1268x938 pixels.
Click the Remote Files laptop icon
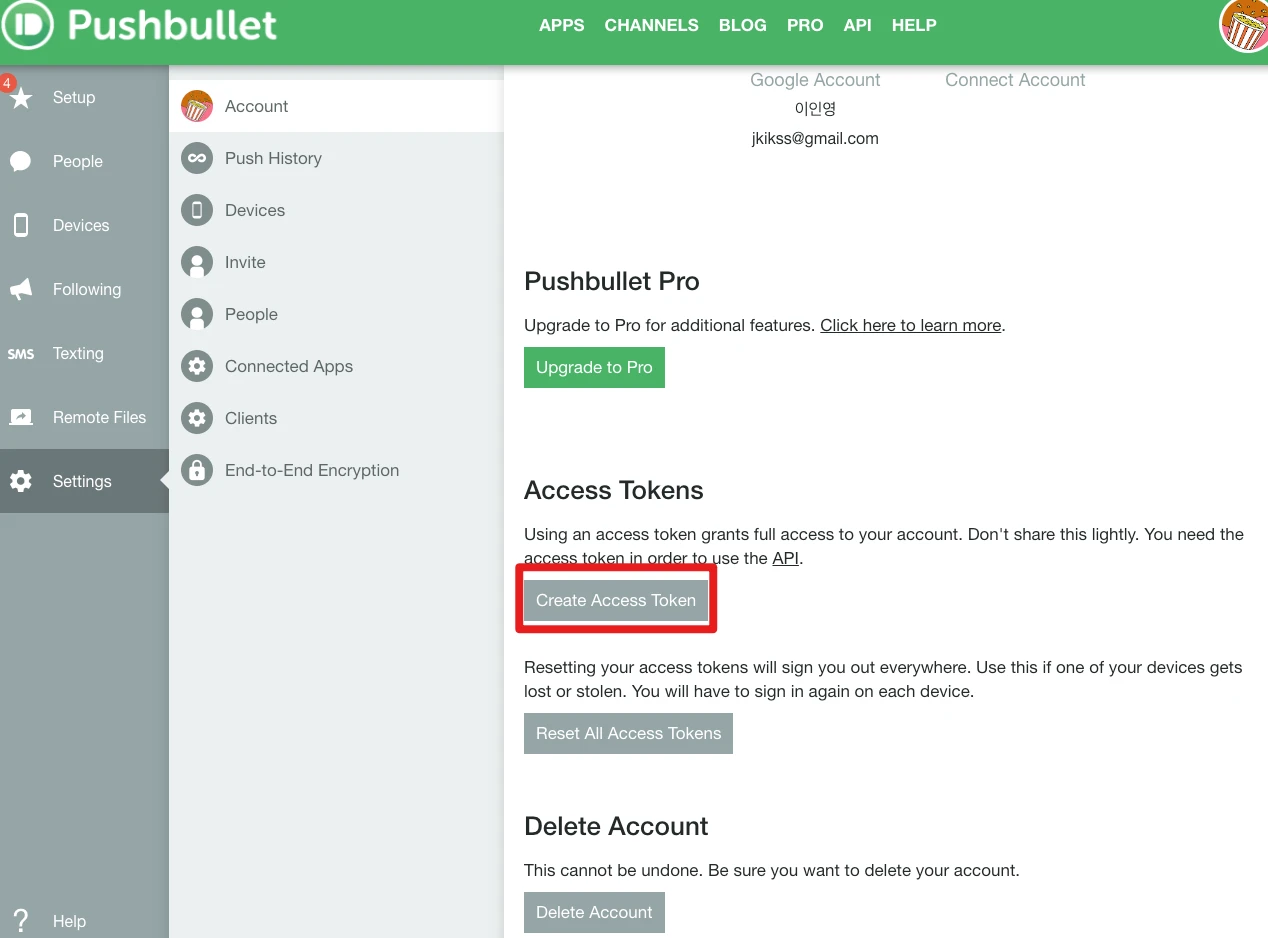pos(21,417)
